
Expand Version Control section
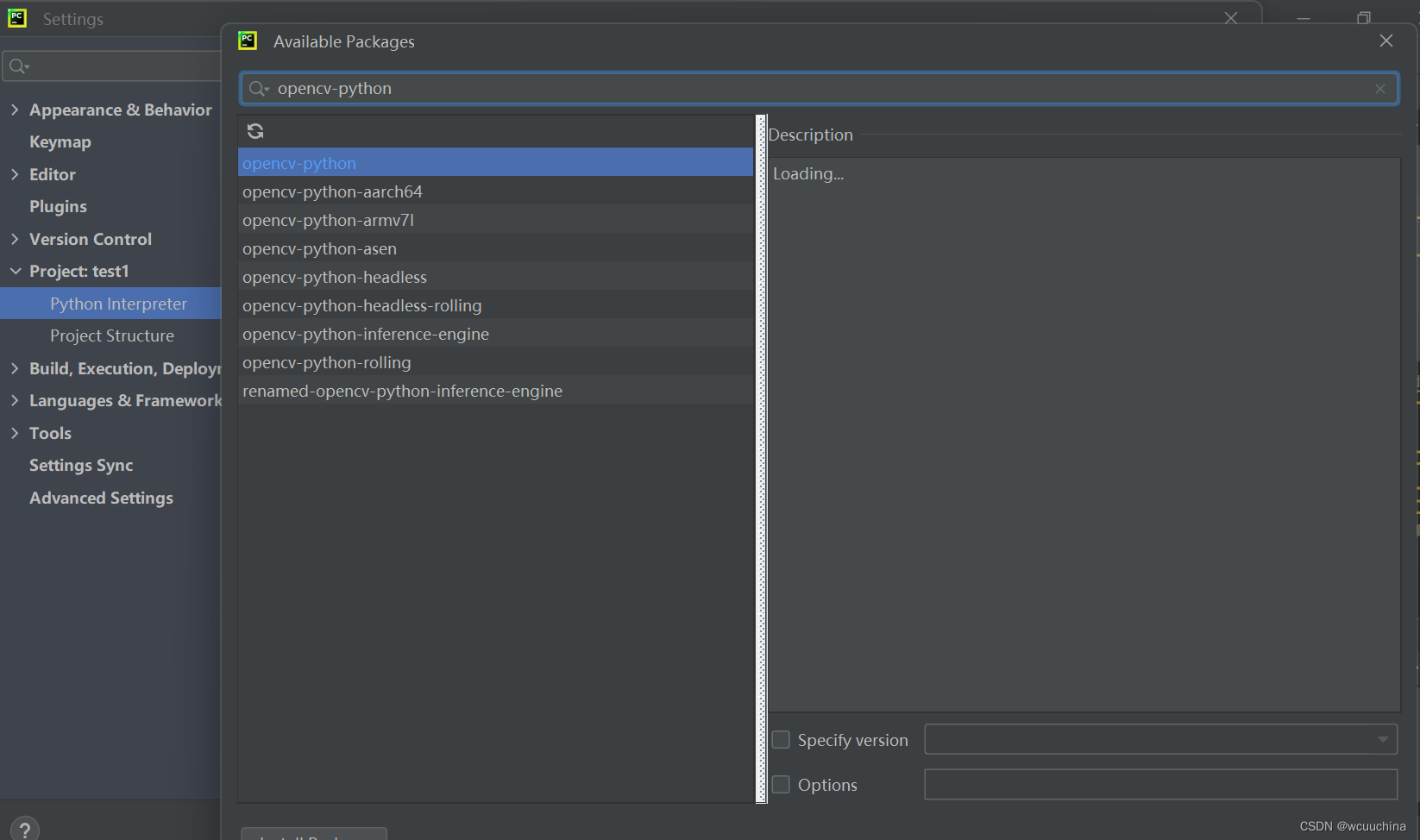(x=15, y=239)
